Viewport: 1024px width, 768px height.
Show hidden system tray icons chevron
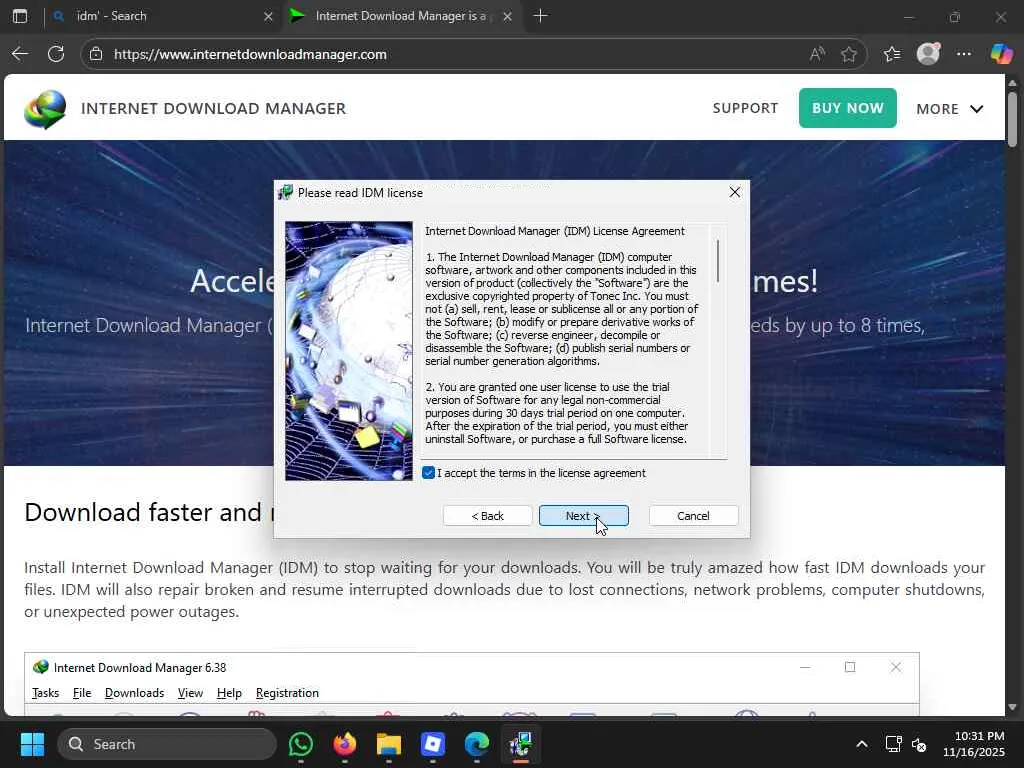(x=862, y=744)
